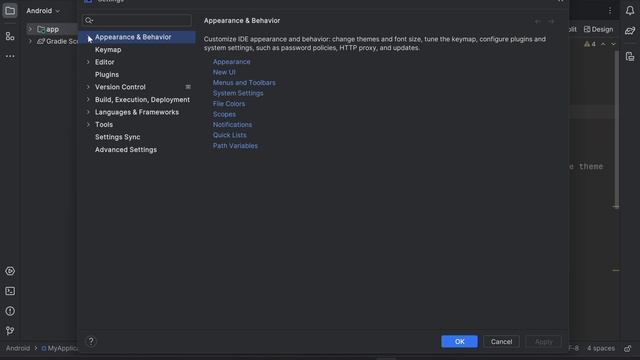Open the Notifications bell icon

630,11
